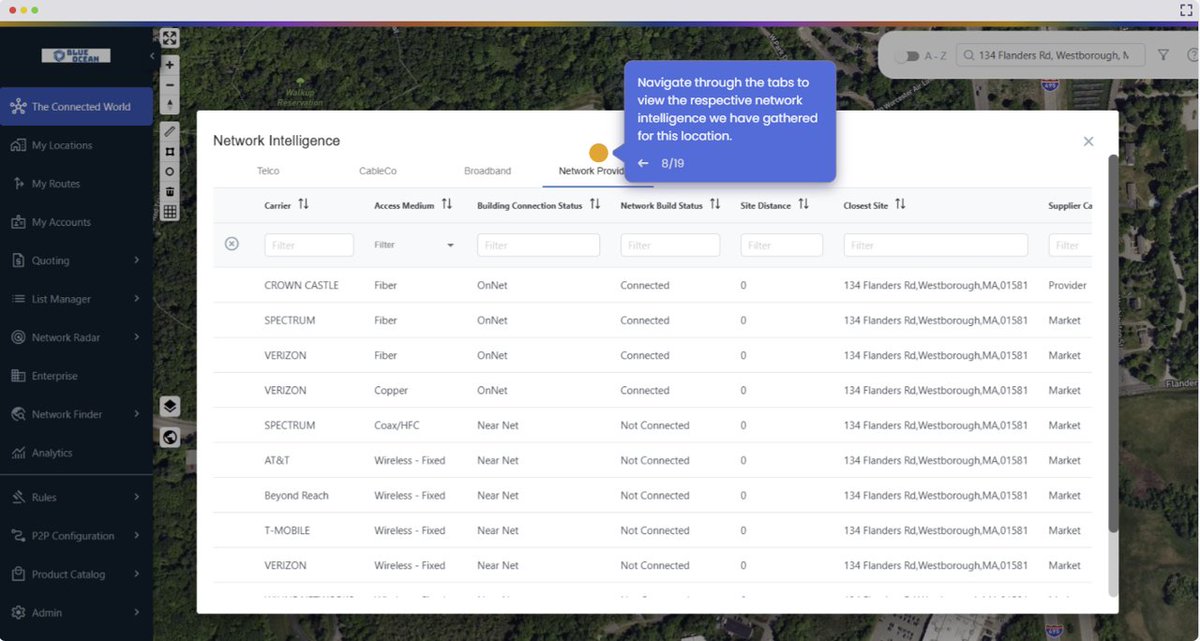Expand the P2P Configuration menu
Viewport: 1200px width, 641px height.
coord(136,536)
